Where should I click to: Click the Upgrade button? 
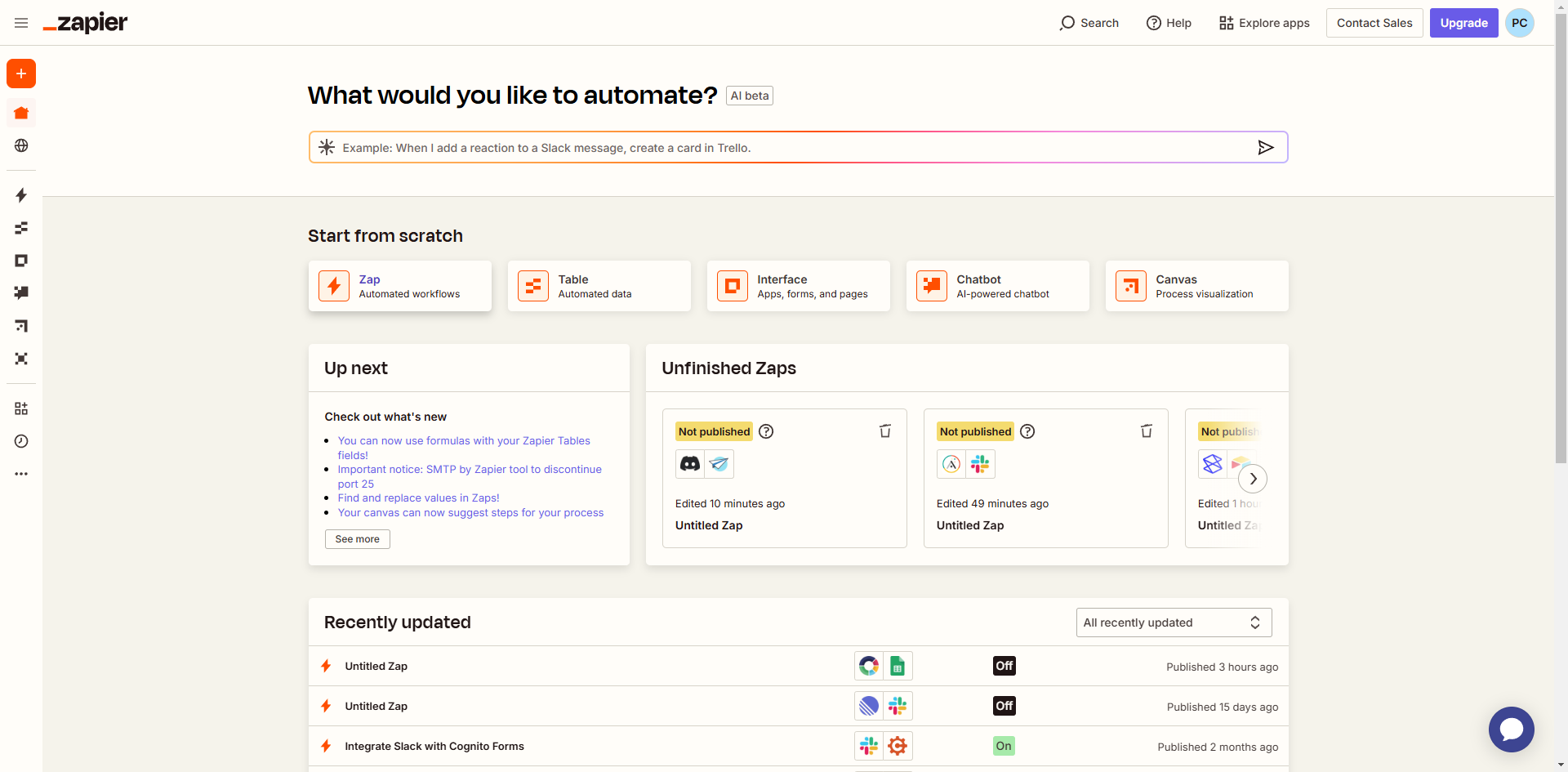coord(1463,23)
